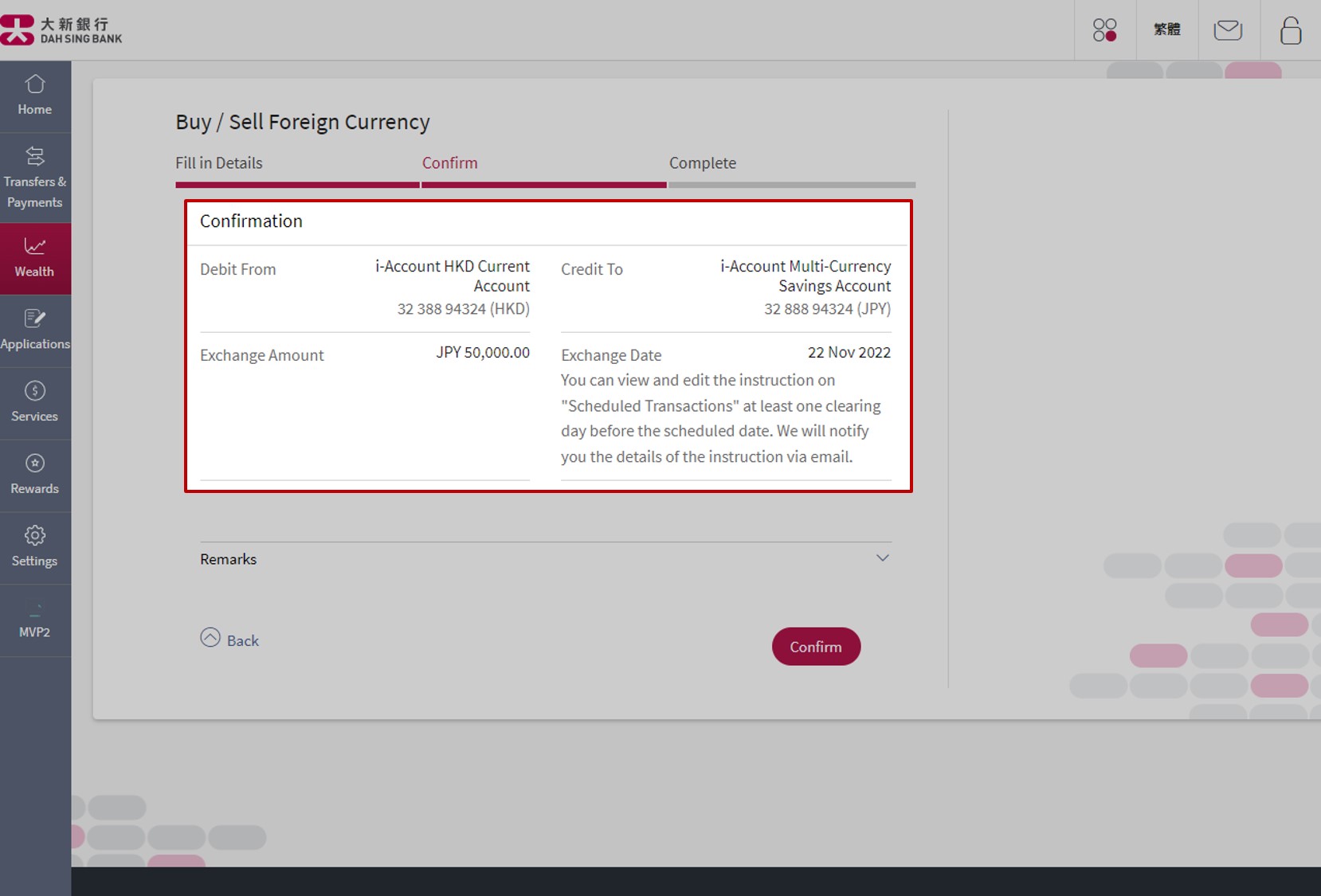The image size is (1321, 896).
Task: Click debit account number 32 388 94324 (HKD)
Action: (x=464, y=308)
